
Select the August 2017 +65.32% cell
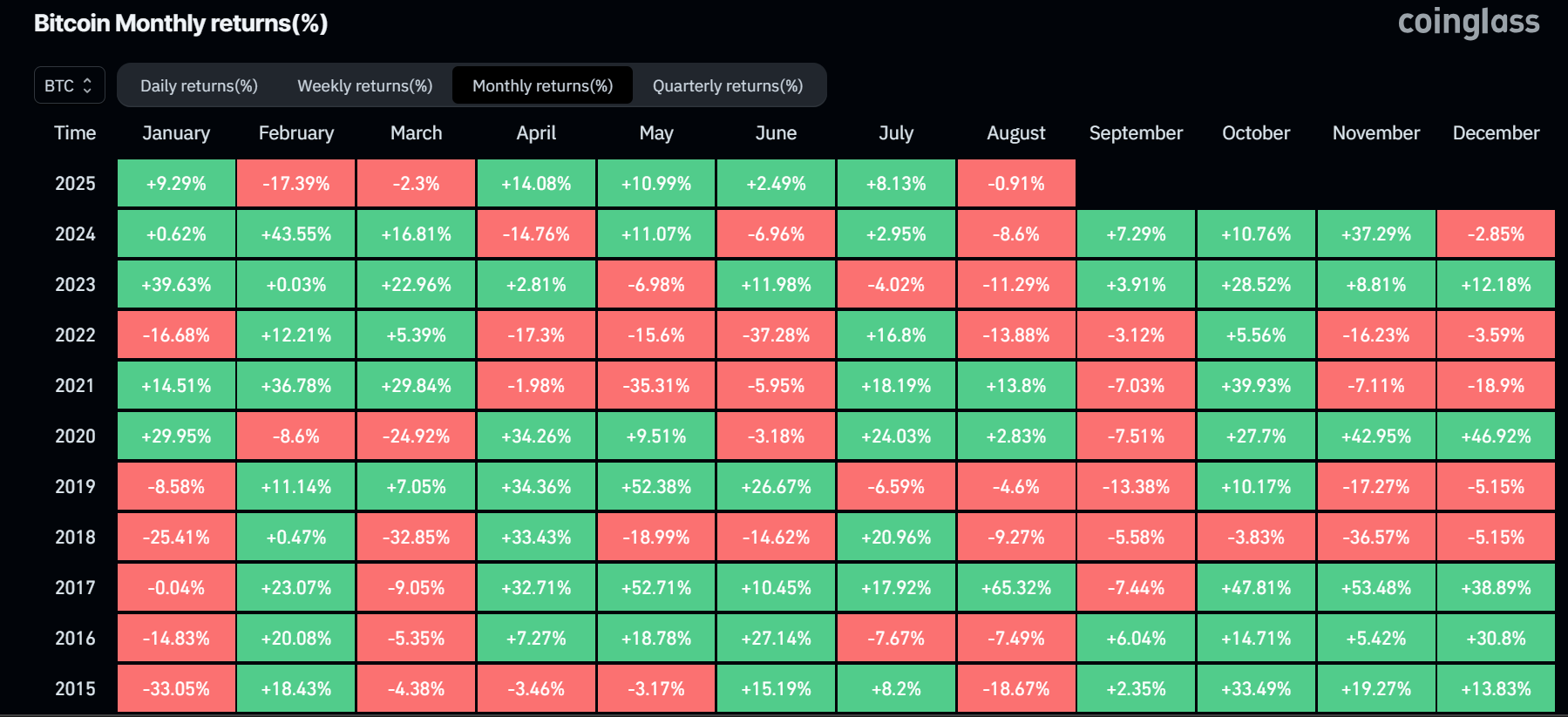[1016, 588]
